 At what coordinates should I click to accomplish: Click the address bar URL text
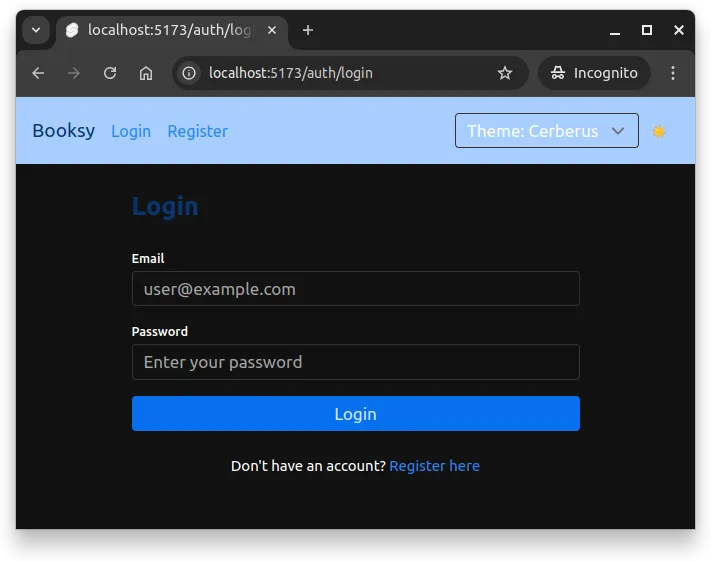(x=291, y=73)
